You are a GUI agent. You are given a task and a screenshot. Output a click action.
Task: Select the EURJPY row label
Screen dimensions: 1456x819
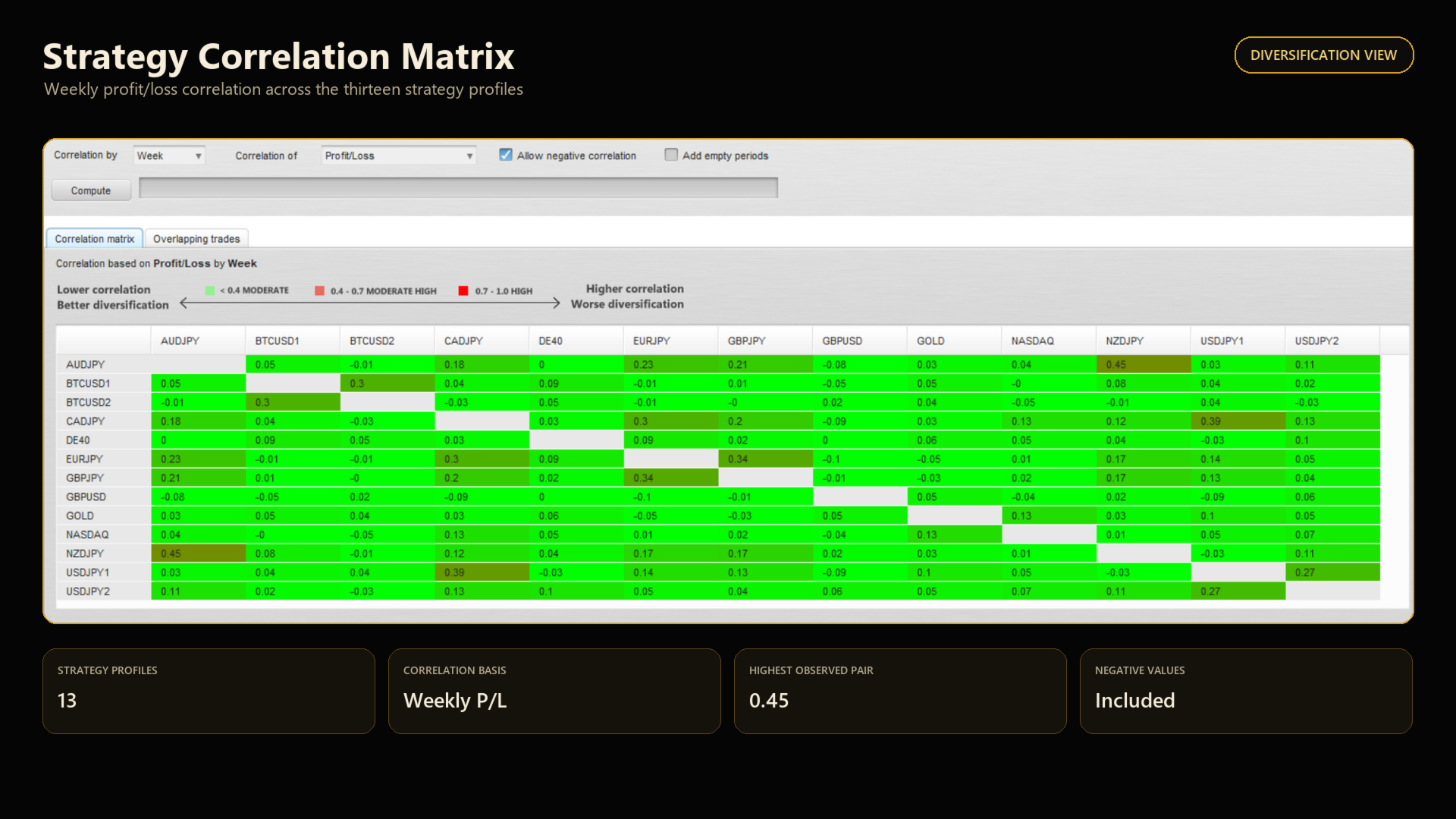coord(84,460)
